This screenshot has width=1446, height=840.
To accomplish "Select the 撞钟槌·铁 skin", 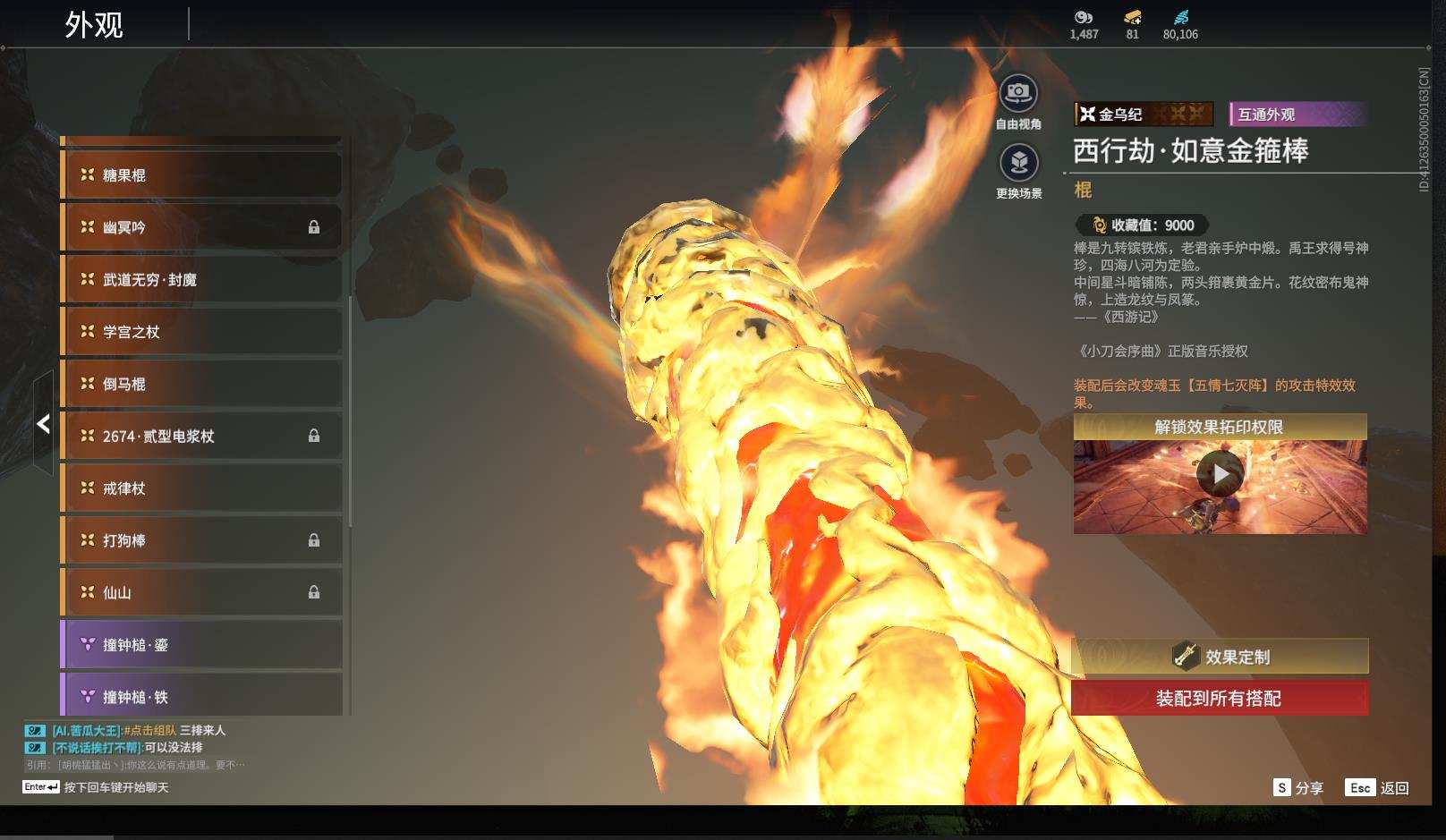I will [x=201, y=695].
